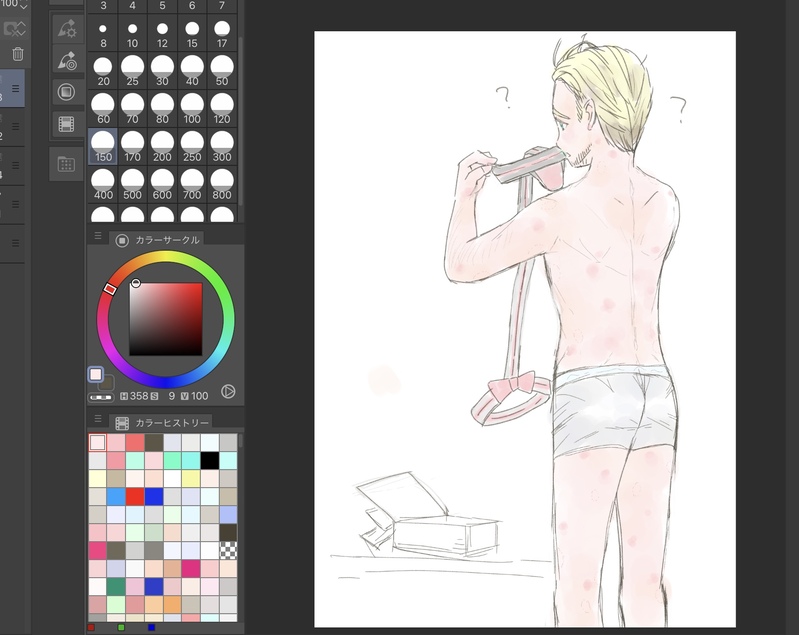This screenshot has width=799, height=635.
Task: Adjust the opacity stepper arrows beside 100
Action: tap(23, 4)
